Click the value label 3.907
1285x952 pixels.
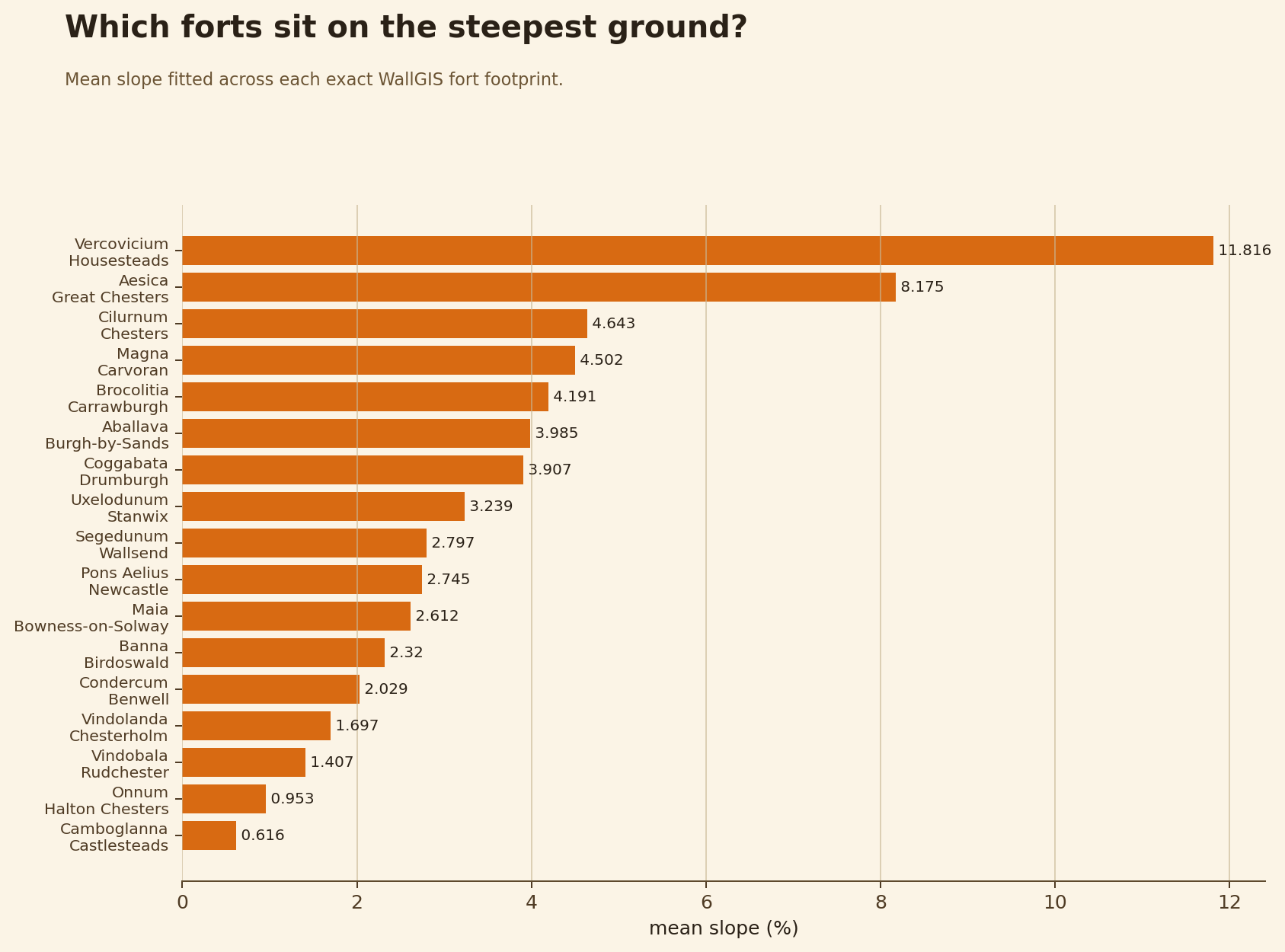(x=550, y=470)
